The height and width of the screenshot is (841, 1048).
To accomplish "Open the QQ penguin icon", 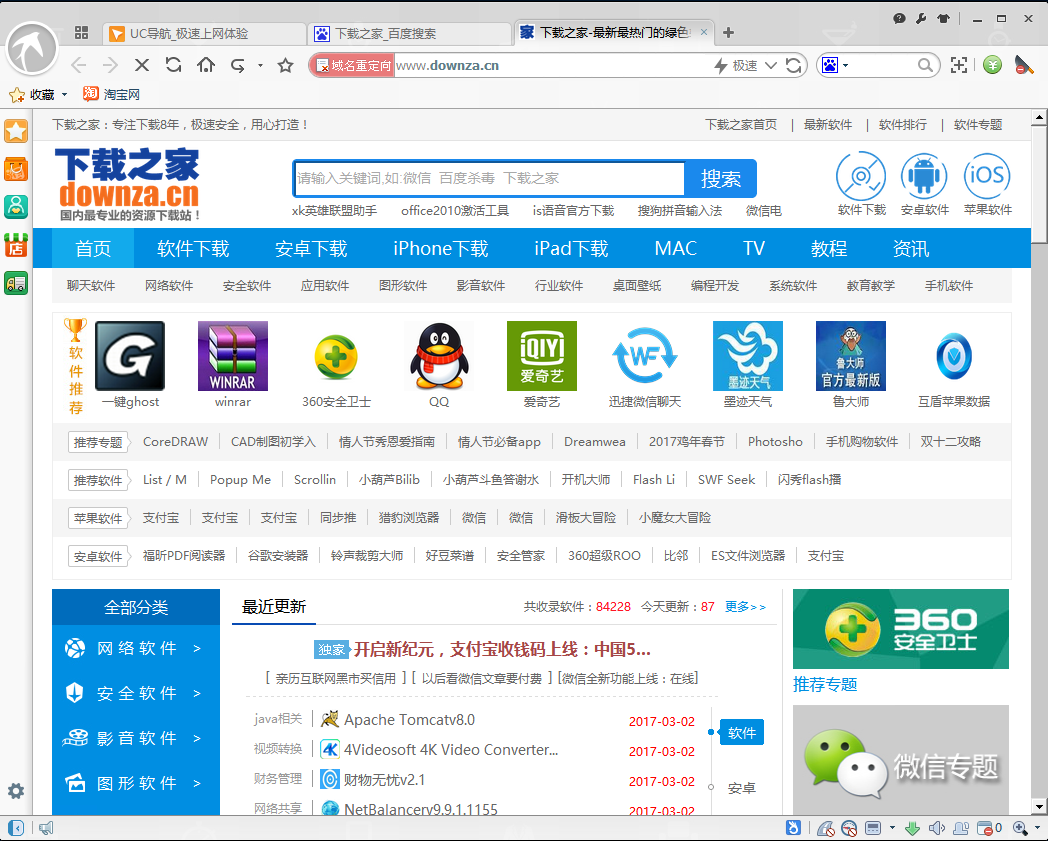I will (438, 356).
